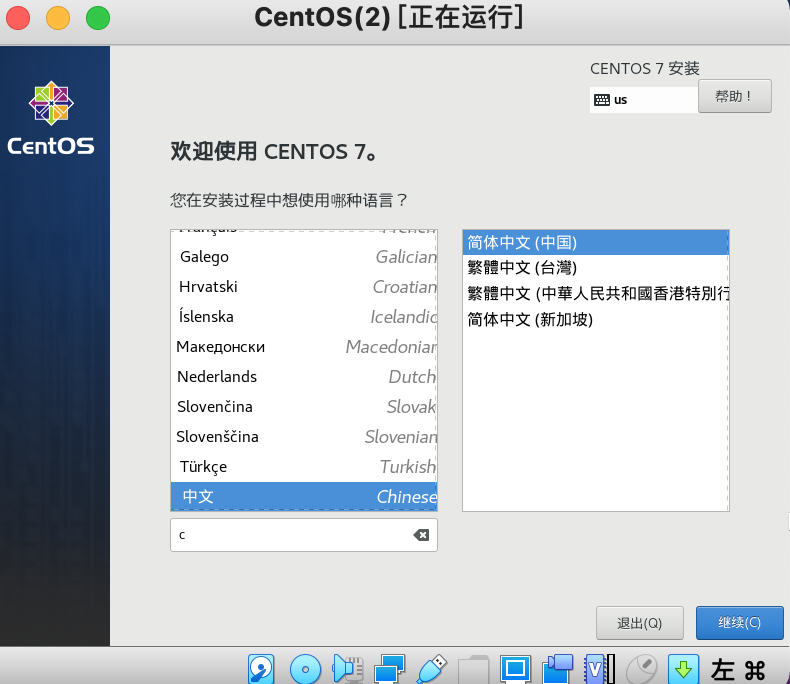The image size is (790, 684).
Task: Minimize the VM window with yellow button
Action: (x=58, y=18)
